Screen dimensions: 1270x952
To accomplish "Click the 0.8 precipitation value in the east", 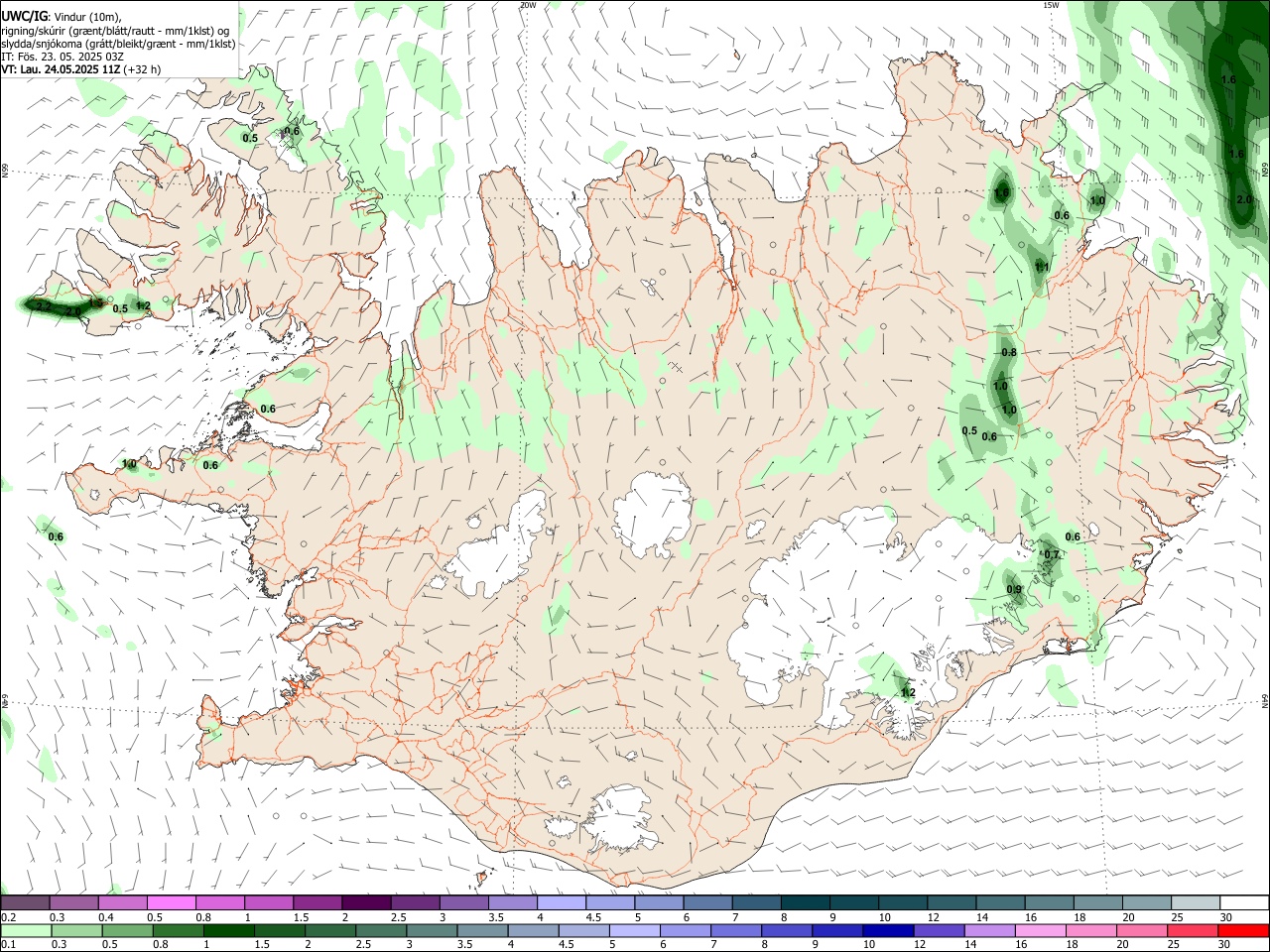I will (1009, 353).
